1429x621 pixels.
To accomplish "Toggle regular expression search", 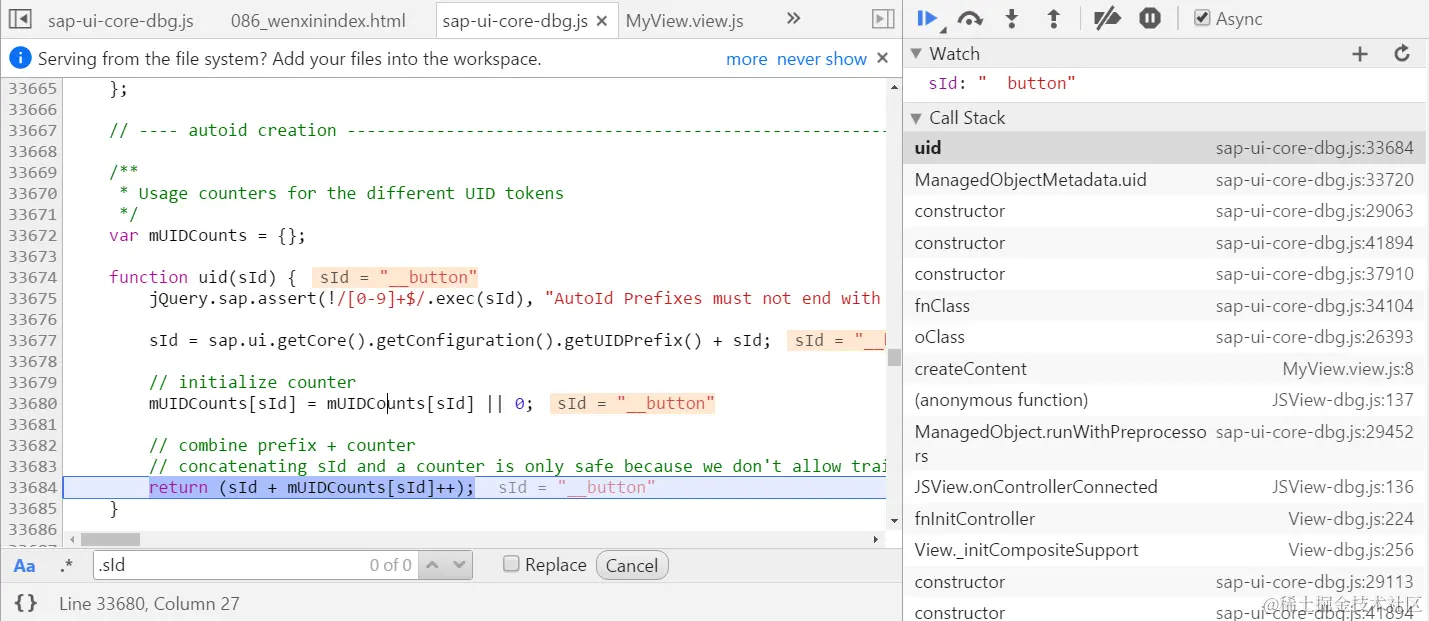I will click(x=66, y=566).
